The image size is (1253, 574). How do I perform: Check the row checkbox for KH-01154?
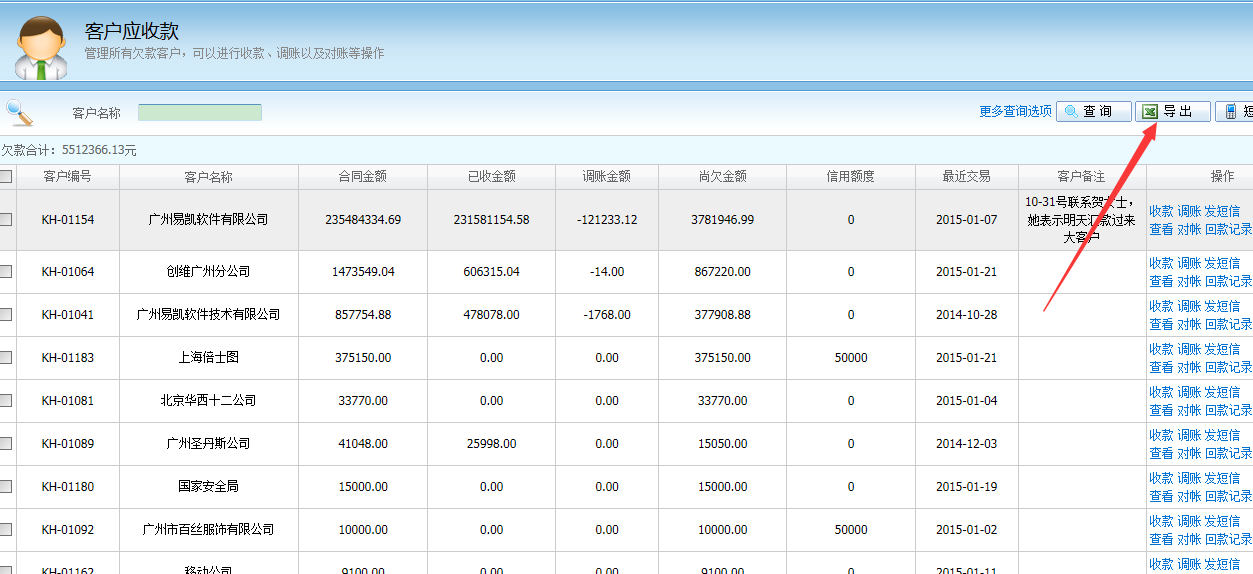click(6, 220)
